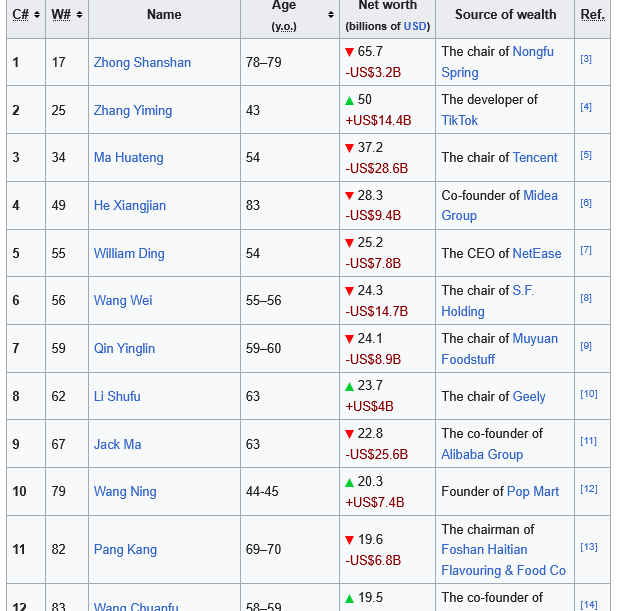Open the Qin Yinglin link
The image size is (625, 611).
124,349
